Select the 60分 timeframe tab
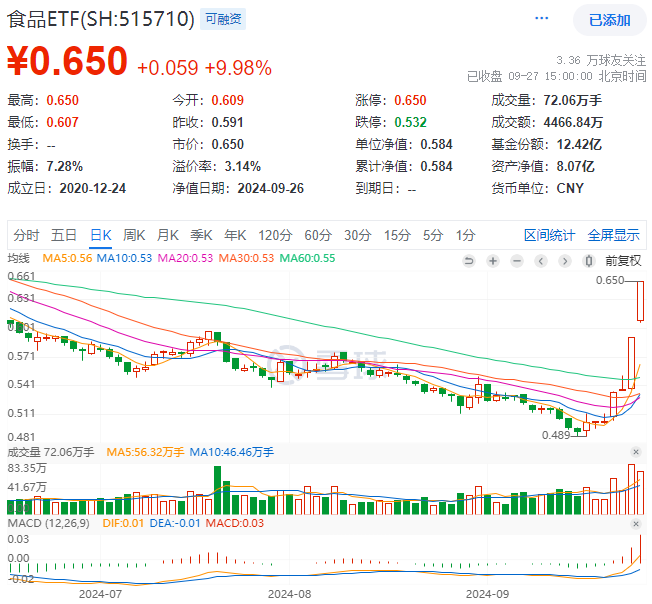 click(317, 235)
